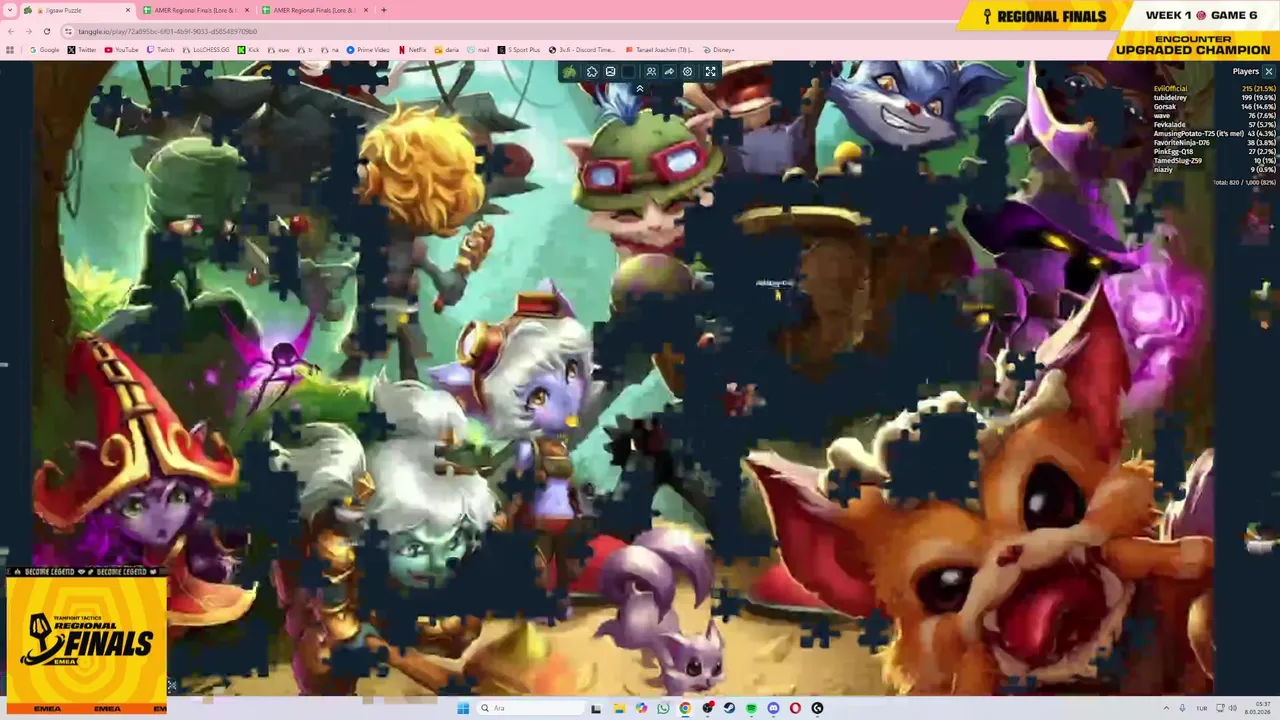Click the microphone tray icon
This screenshot has width=1280, height=720.
coord(1183,708)
